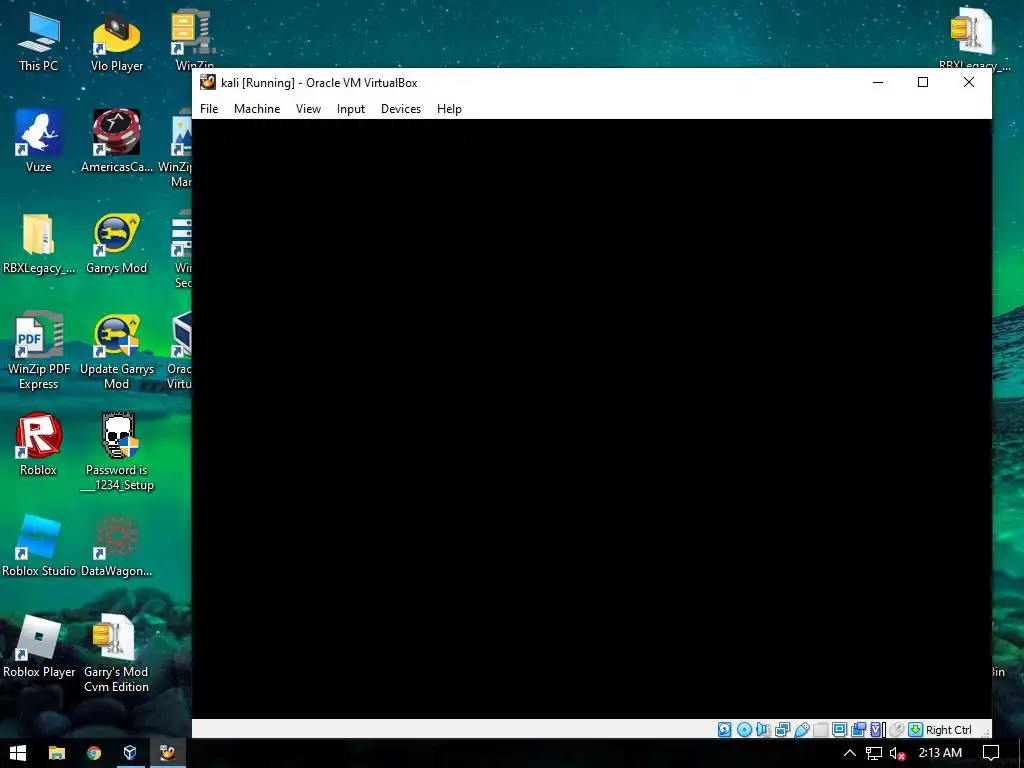Click inside the black kali VM screen
1024x768 pixels.
tap(592, 419)
